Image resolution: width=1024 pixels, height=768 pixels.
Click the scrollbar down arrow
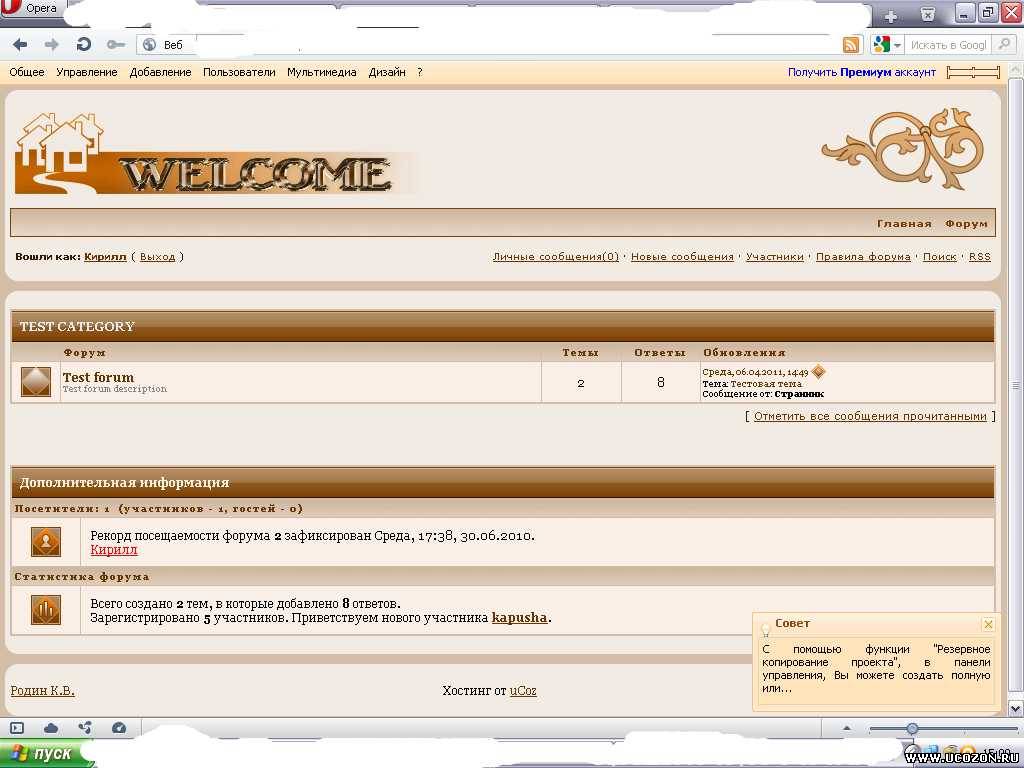1016,707
